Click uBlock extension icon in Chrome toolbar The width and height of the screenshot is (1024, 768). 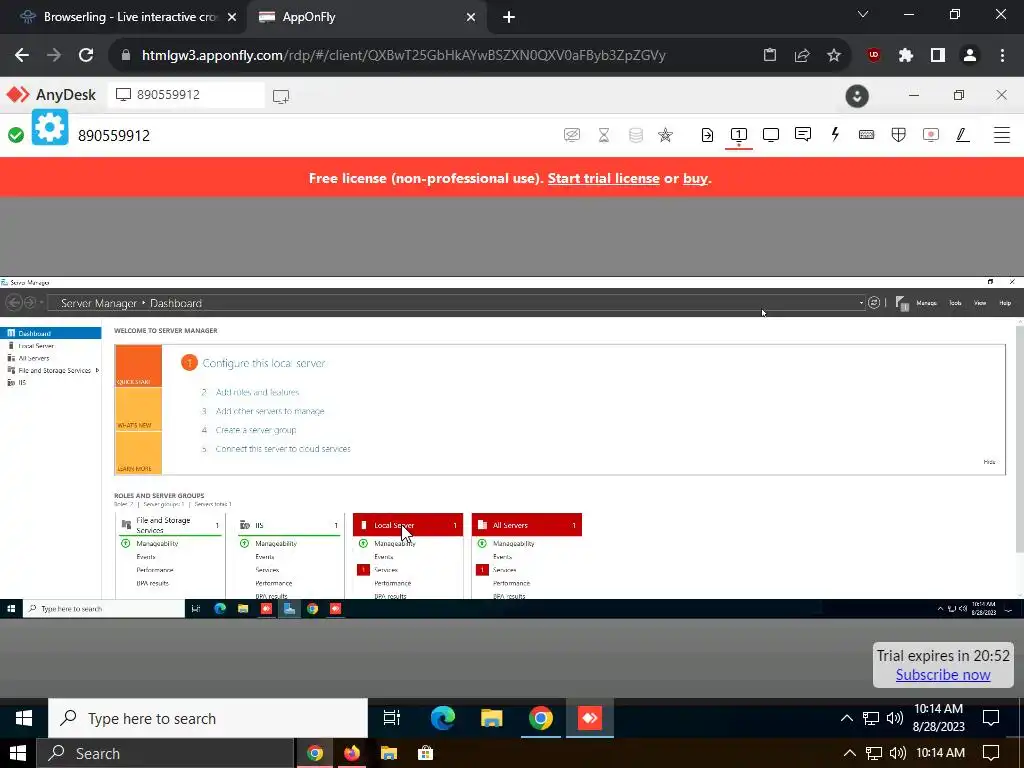coord(874,56)
